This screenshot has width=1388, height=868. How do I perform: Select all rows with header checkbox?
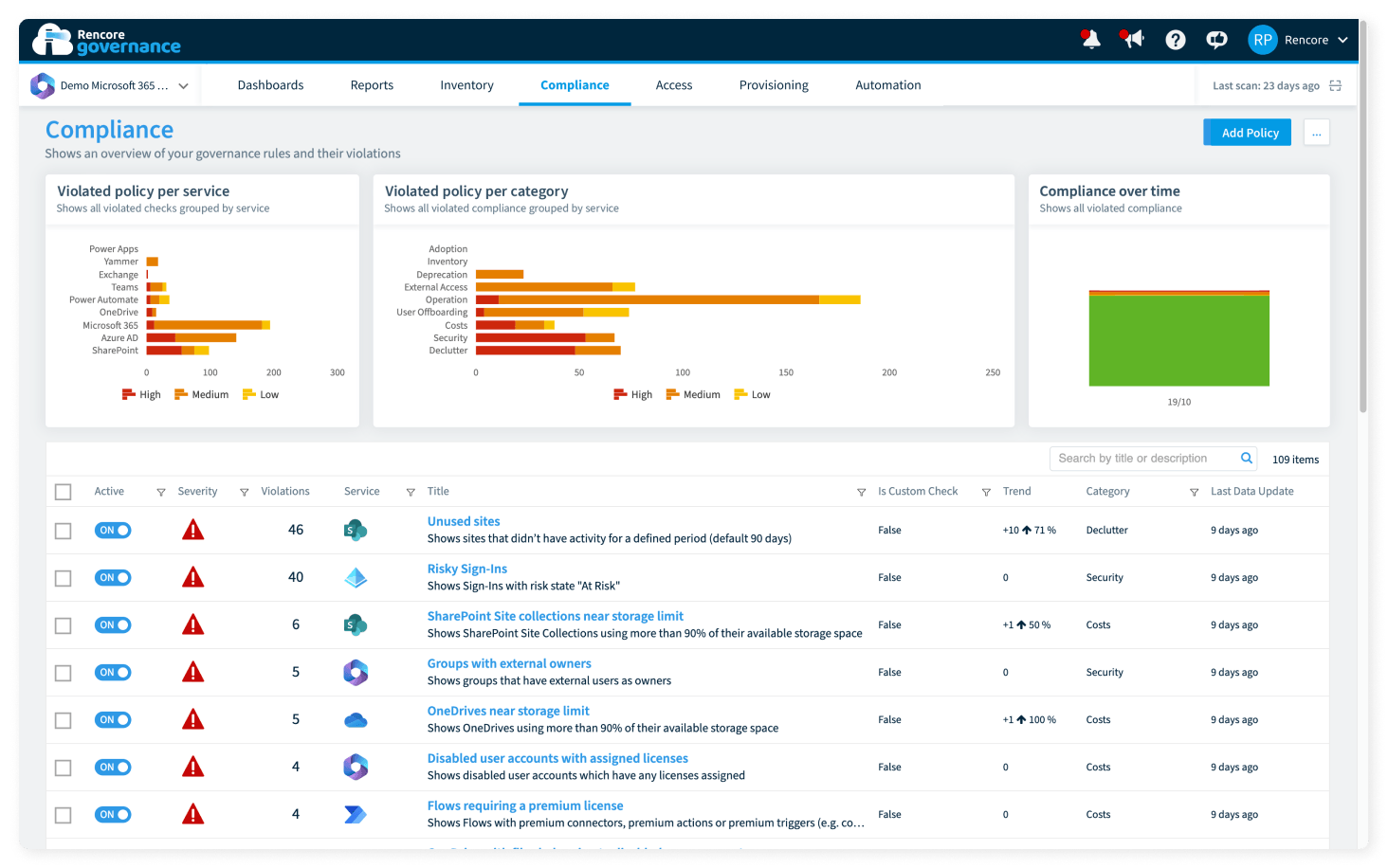(64, 492)
